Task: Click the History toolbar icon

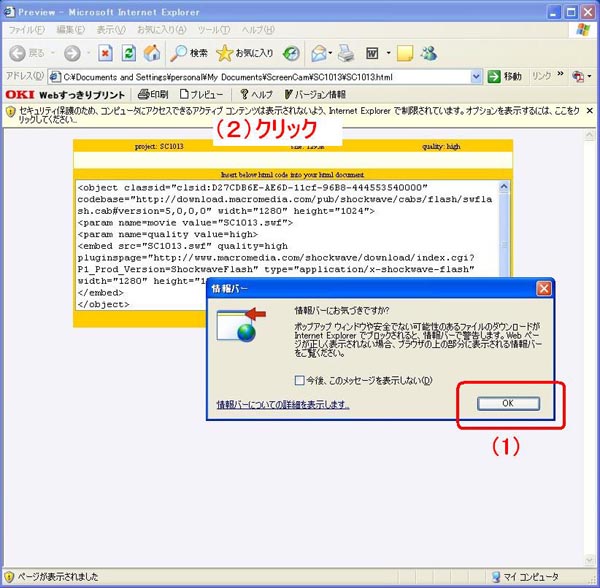Action: (x=291, y=52)
